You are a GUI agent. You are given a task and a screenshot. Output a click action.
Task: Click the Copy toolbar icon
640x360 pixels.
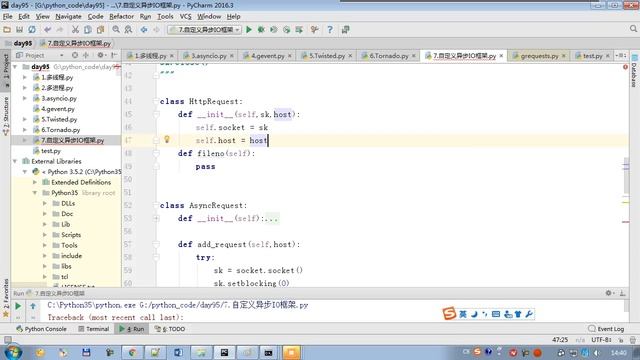(x=88, y=30)
